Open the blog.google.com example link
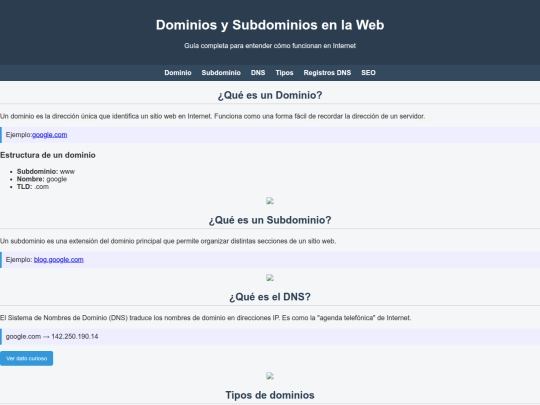 [59, 260]
